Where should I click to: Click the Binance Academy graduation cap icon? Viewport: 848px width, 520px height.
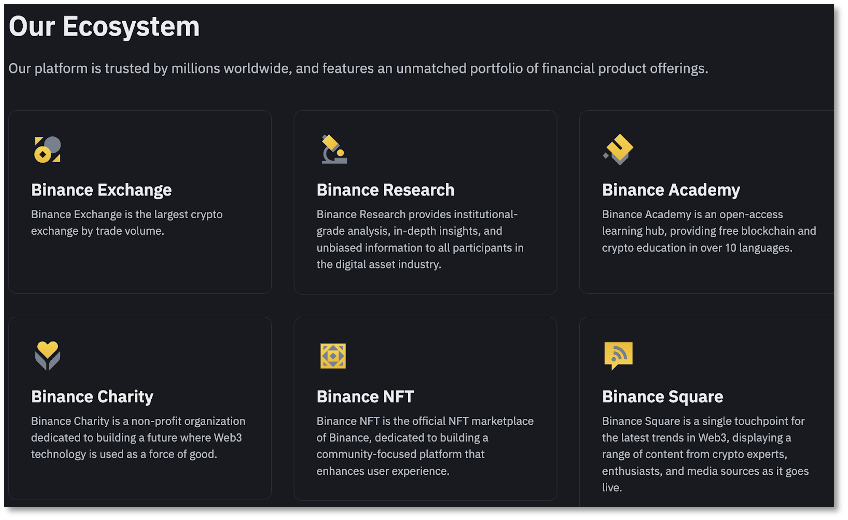click(x=619, y=150)
